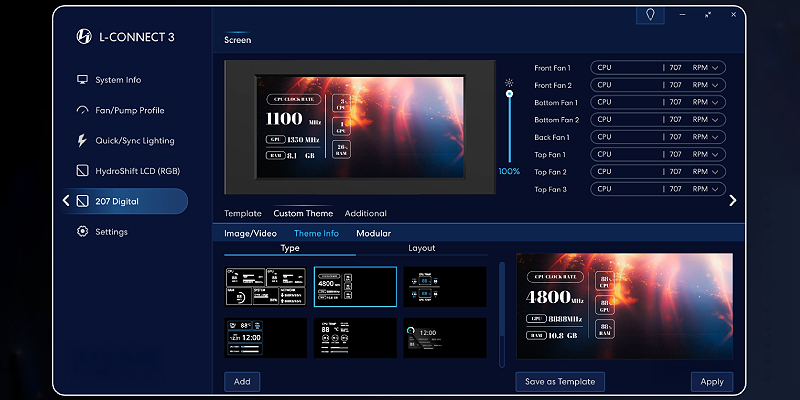Screen dimensions: 800x400
Task: Select the first theme type thumbnail
Action: pyautogui.click(x=267, y=286)
